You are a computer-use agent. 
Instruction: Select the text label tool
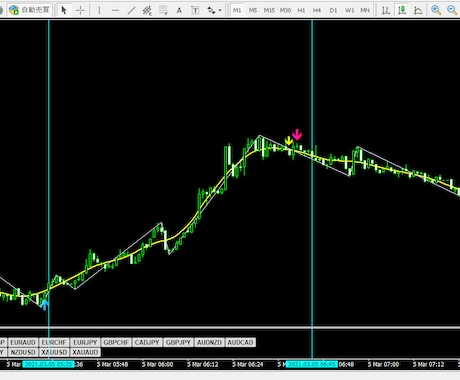[195, 10]
